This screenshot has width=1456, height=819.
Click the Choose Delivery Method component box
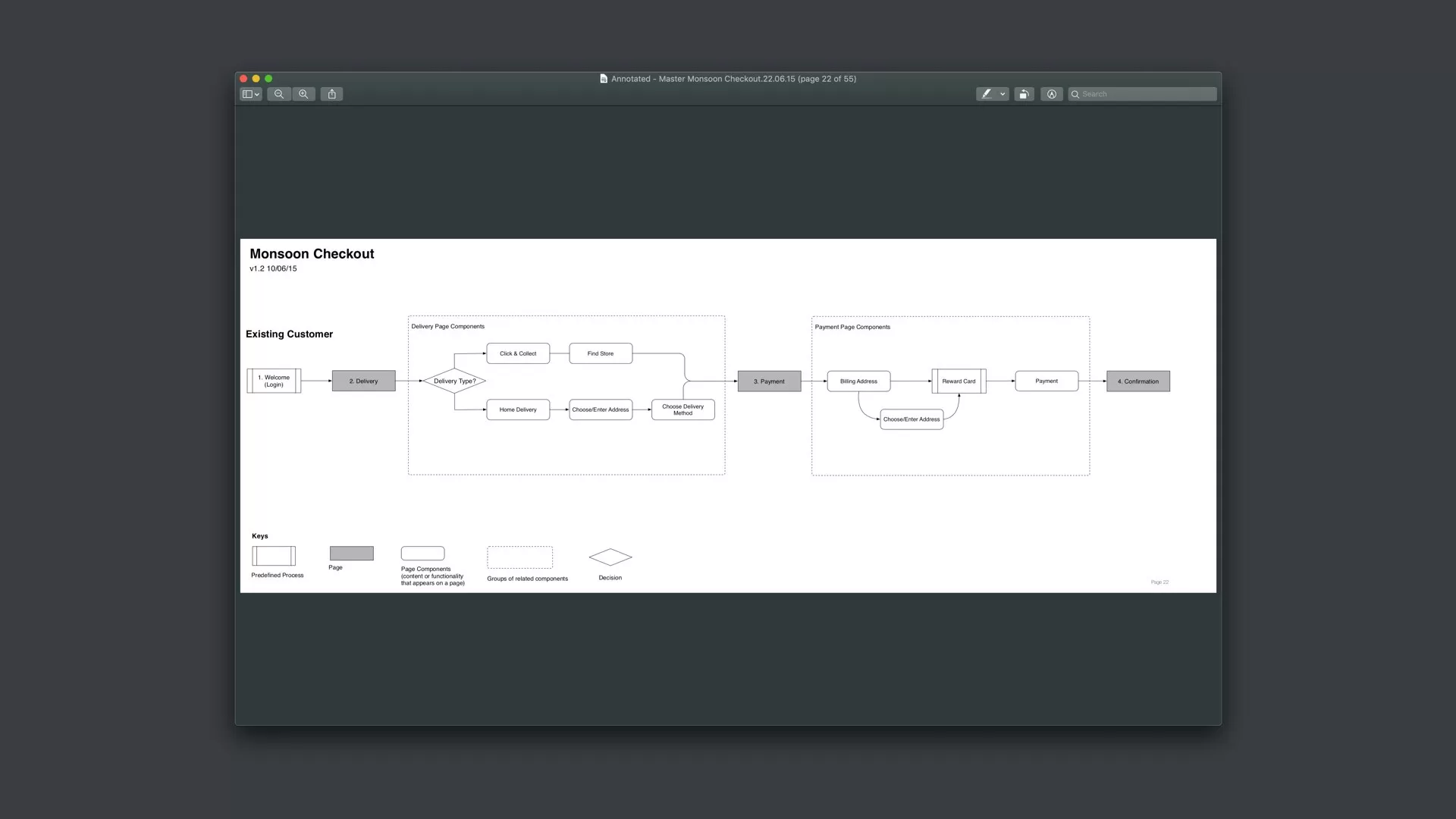682,409
